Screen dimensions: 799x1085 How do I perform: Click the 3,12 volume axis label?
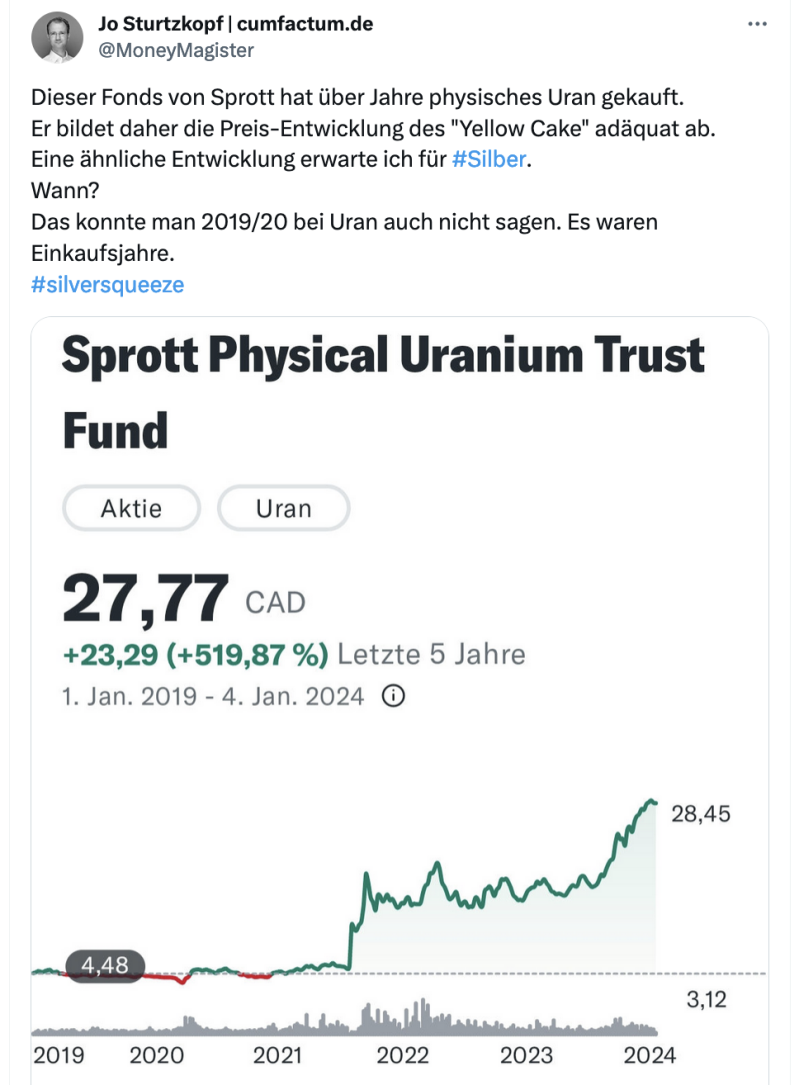pyautogui.click(x=707, y=999)
